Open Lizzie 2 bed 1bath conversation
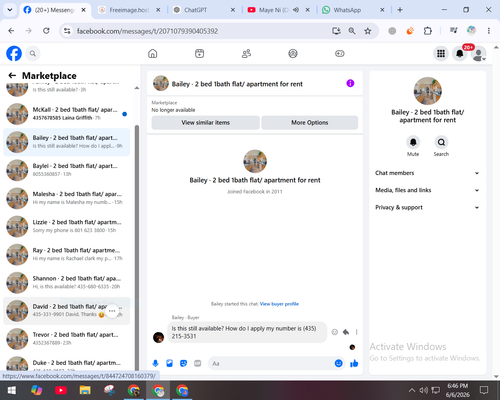This screenshot has height=400, width=500. click(x=67, y=226)
